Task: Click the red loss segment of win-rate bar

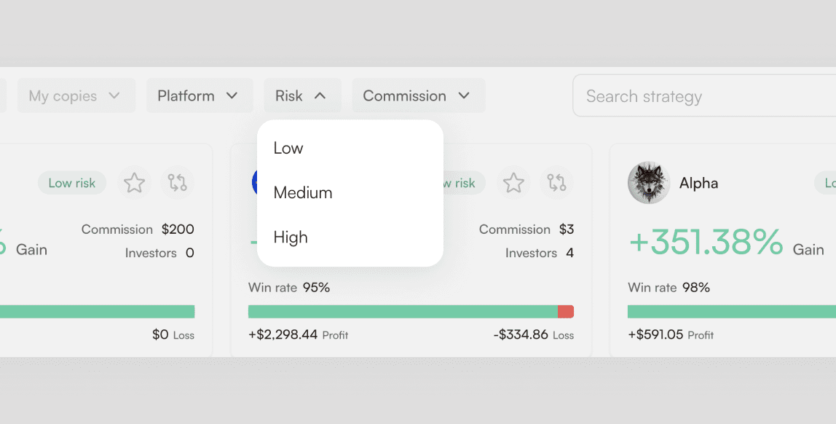Action: [565, 312]
